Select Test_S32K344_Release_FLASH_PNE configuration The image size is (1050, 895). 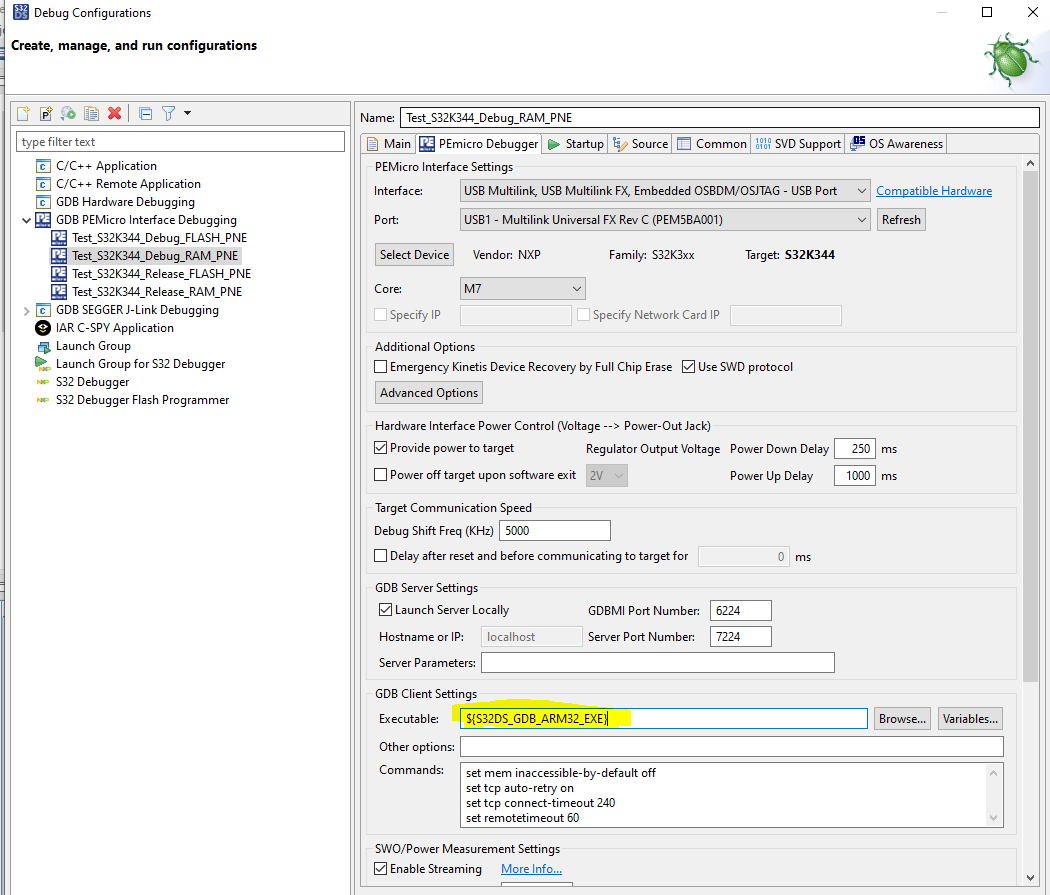(161, 273)
